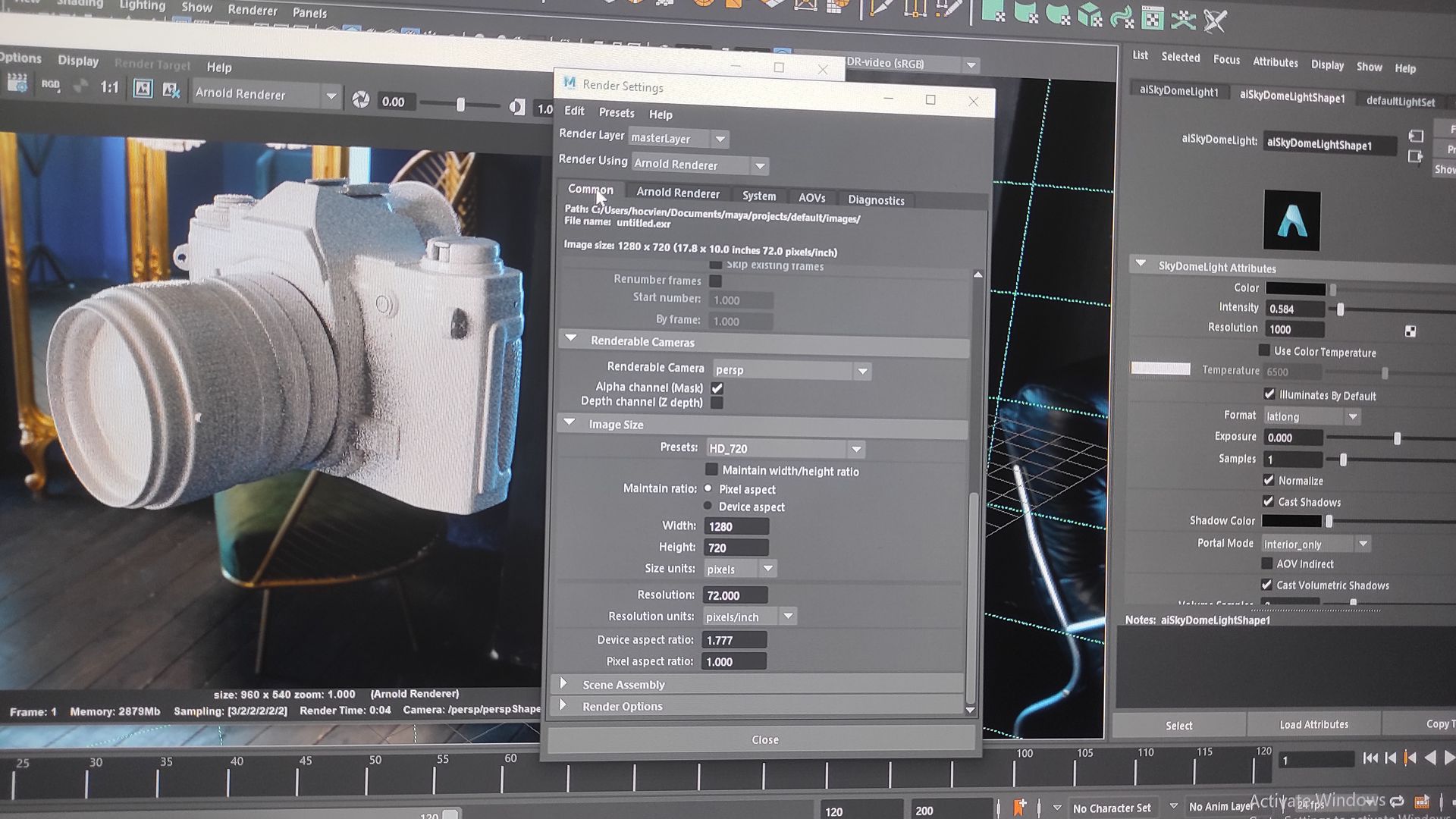This screenshot has height=819, width=1456.
Task: Click the orange bookmark icon in range slider
Action: (x=1019, y=807)
